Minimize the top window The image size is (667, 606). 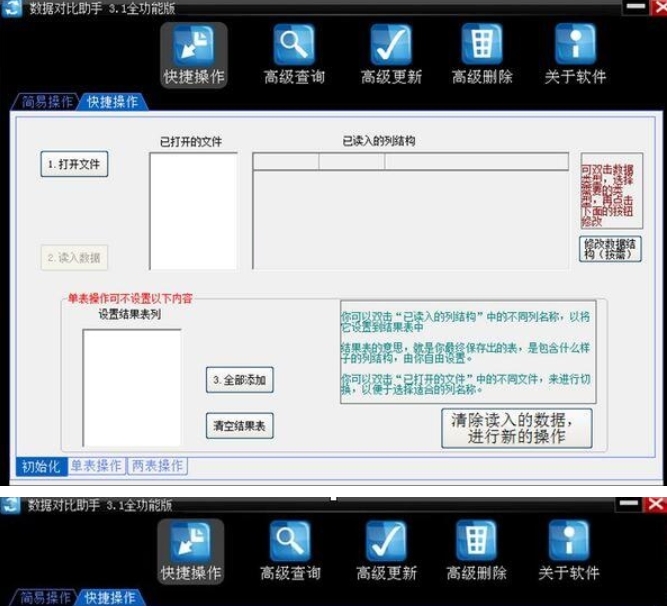click(x=636, y=7)
